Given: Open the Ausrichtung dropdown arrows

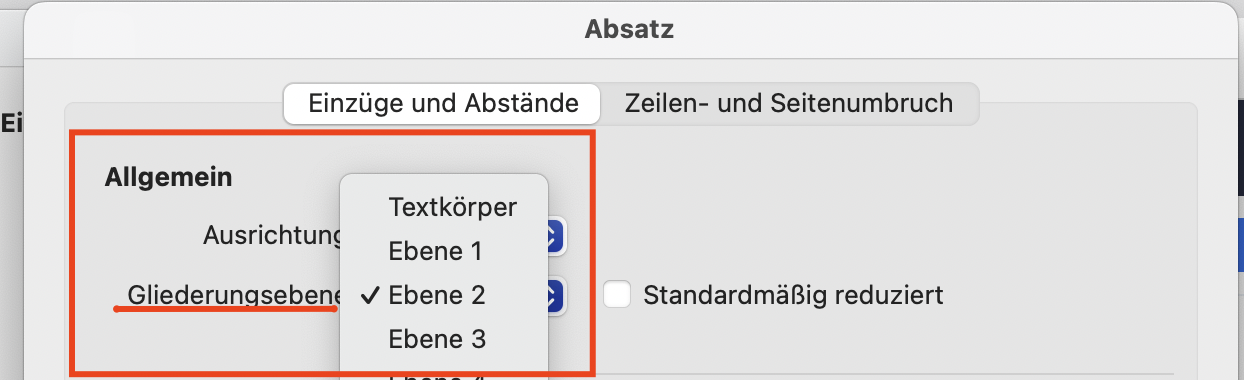Looking at the screenshot, I should tap(556, 236).
